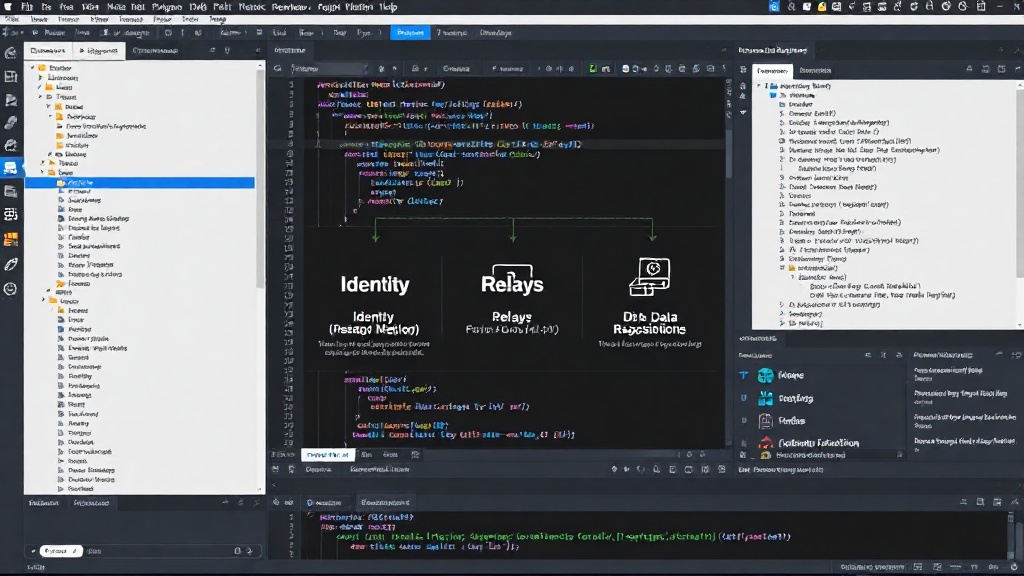Click the red house icon in the lower right list
1024x576 pixels.
click(x=765, y=443)
